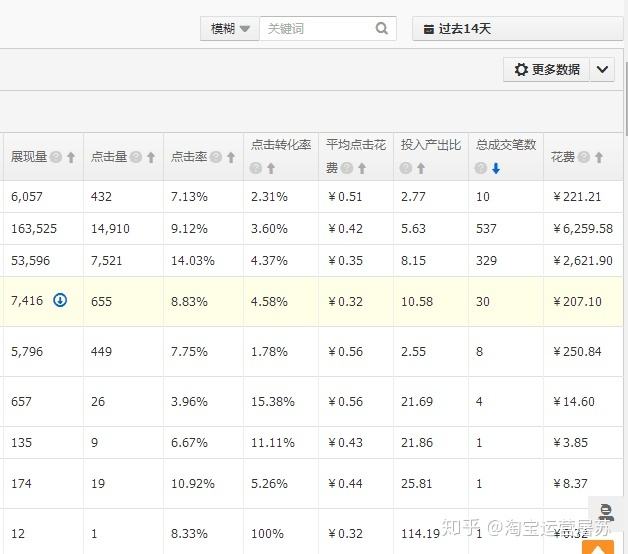The image size is (628, 554).
Task: Click the 投入产出比 column header label
Action: (431, 145)
